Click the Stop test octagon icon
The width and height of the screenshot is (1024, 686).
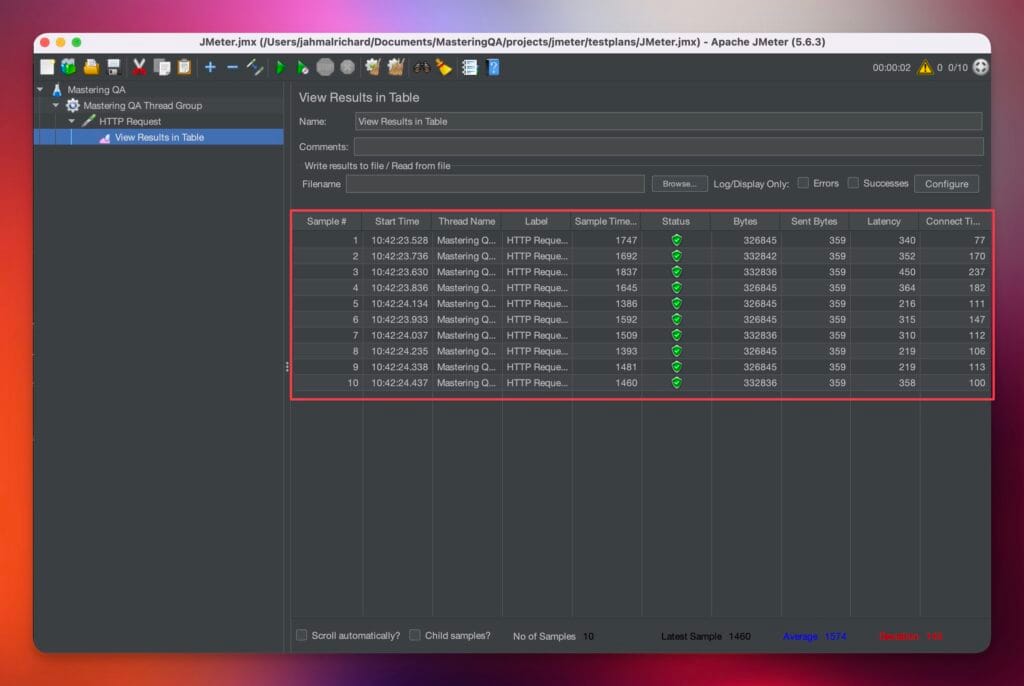(325, 67)
